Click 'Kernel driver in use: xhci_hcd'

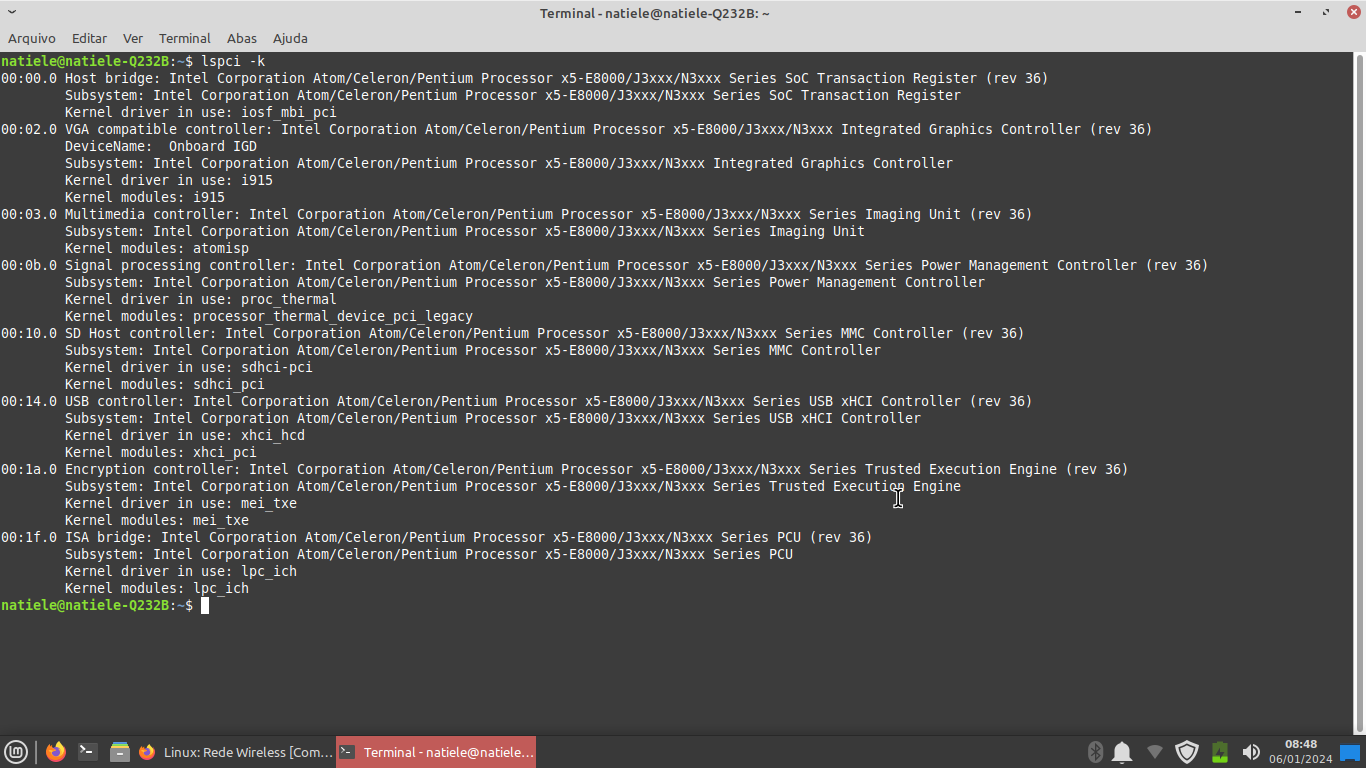click(x=185, y=435)
